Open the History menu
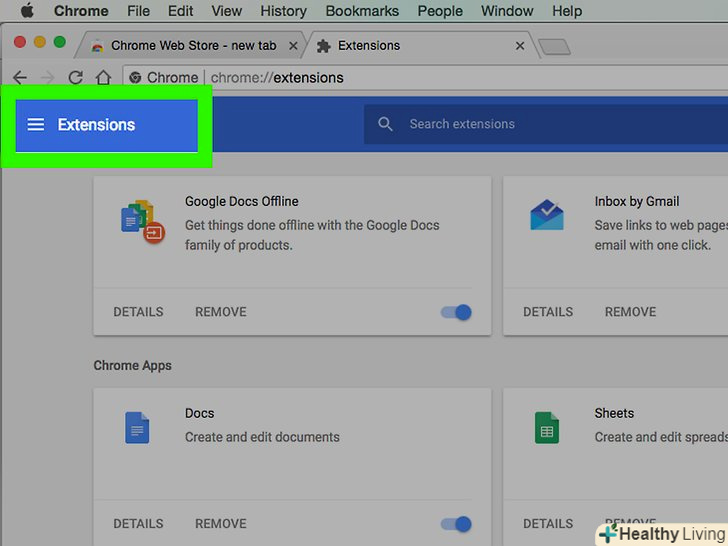Image resolution: width=728 pixels, height=546 pixels. click(283, 11)
